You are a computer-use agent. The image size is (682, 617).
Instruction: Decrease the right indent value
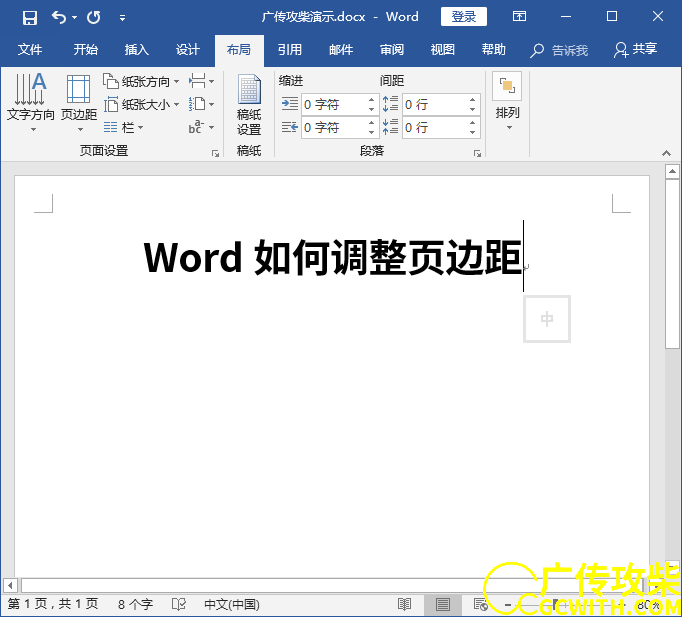coord(371,133)
